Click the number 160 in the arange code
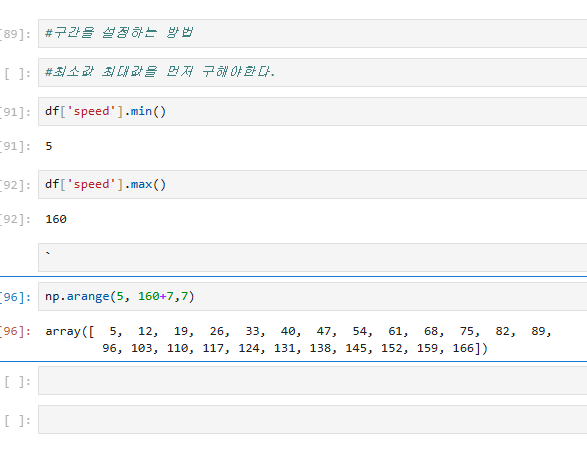This screenshot has width=587, height=461. pyautogui.click(x=149, y=296)
